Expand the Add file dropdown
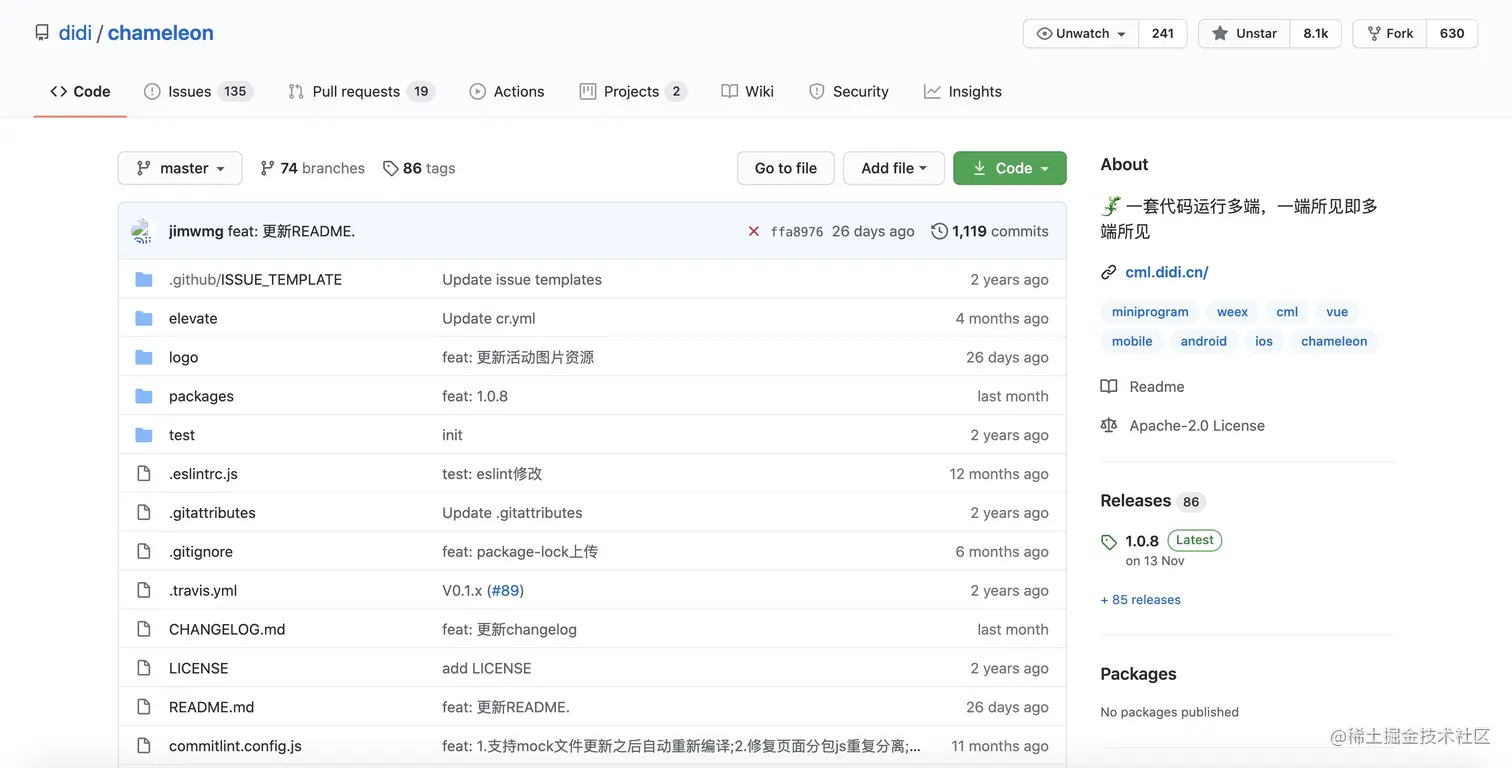 coord(894,168)
